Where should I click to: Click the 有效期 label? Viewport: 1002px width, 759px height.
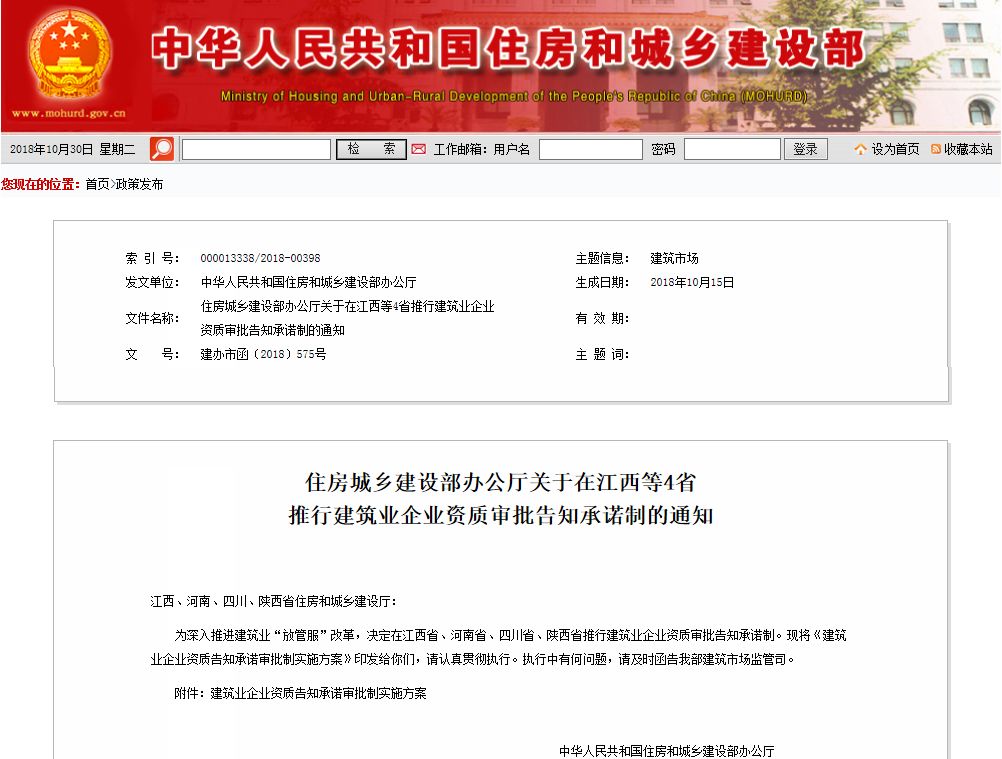pos(602,318)
